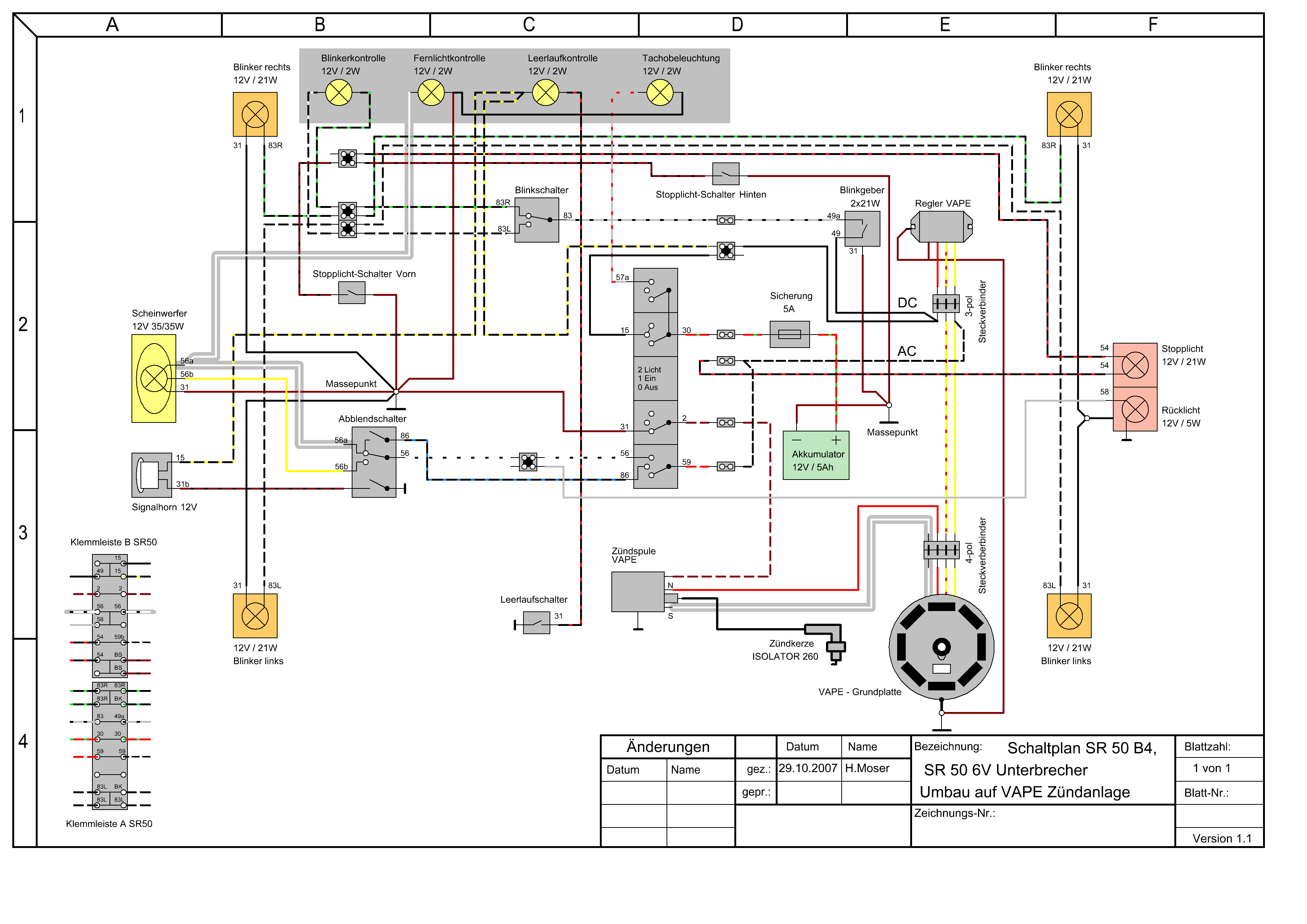Click row number 3 on left border
This screenshot has height=924, width=1307.
tap(23, 533)
